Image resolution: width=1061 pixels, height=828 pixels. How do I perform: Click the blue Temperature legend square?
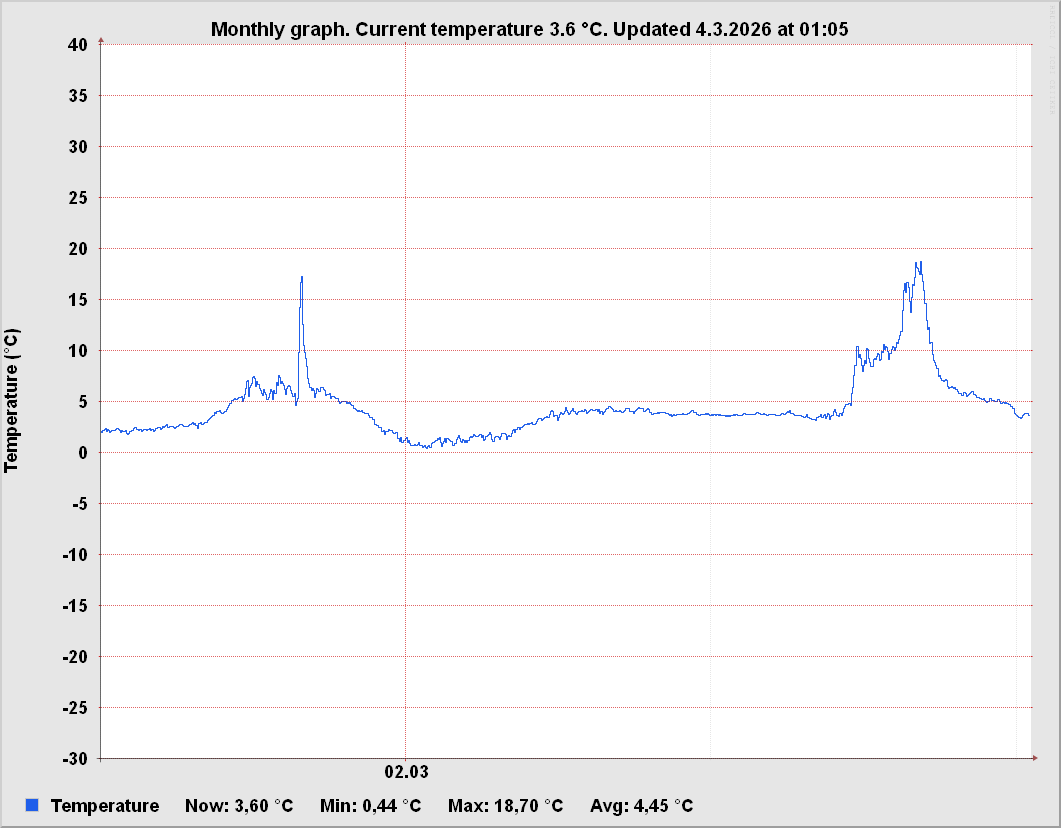tap(32, 805)
